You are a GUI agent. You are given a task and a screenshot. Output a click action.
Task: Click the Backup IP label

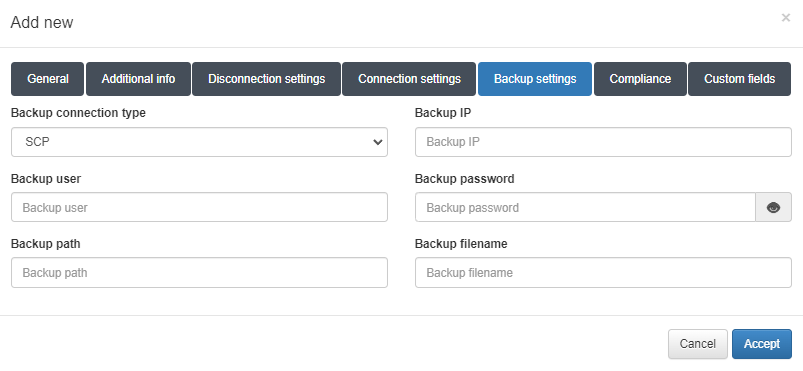coord(443,113)
